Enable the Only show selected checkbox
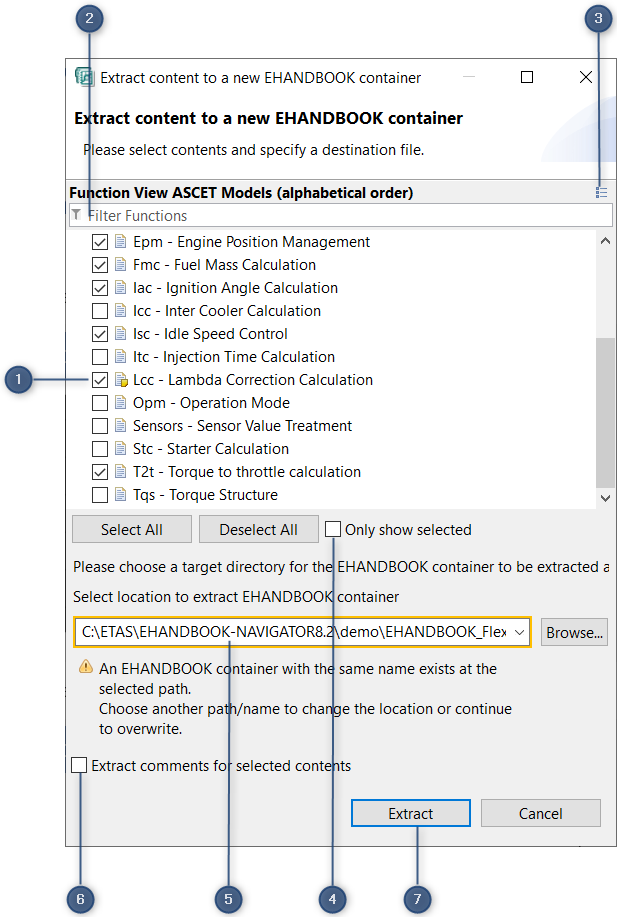The image size is (617, 917). click(x=335, y=529)
